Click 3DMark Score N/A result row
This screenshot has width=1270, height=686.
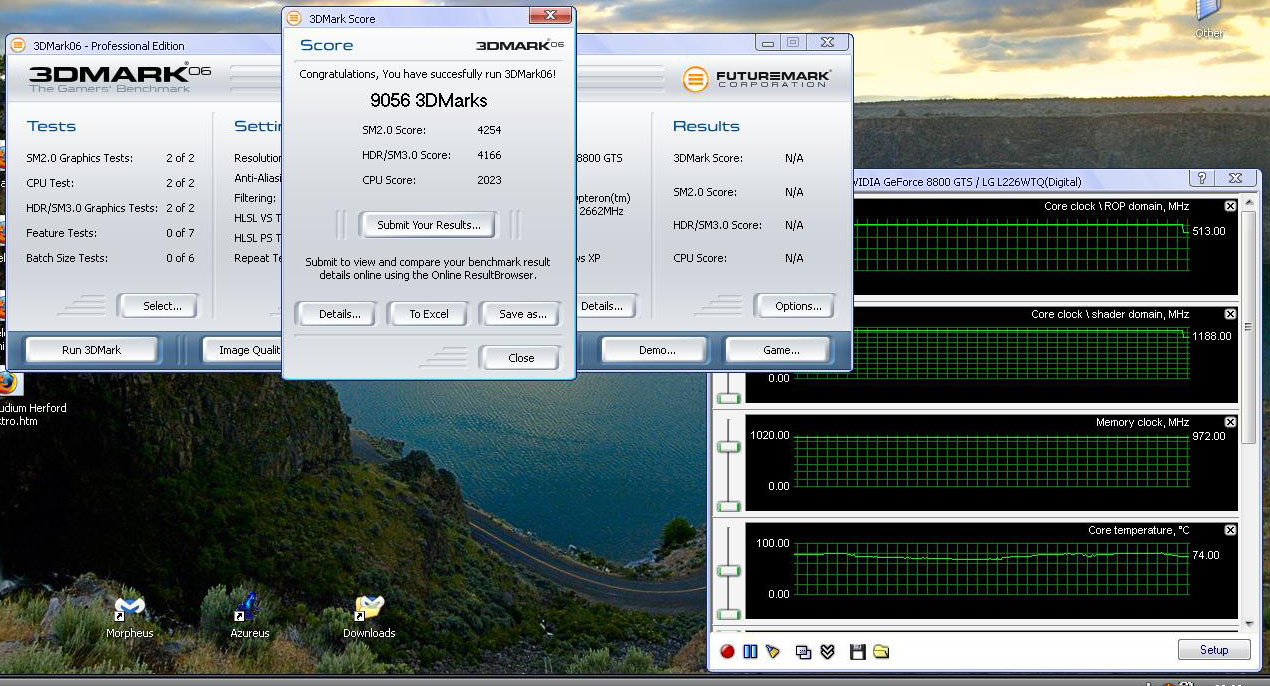pyautogui.click(x=738, y=158)
